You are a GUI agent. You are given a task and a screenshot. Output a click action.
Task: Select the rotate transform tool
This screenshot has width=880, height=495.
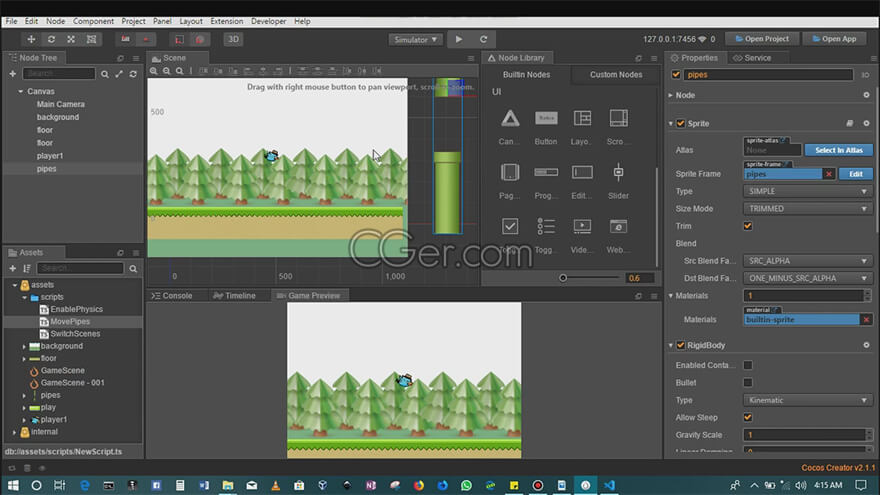click(x=51, y=39)
